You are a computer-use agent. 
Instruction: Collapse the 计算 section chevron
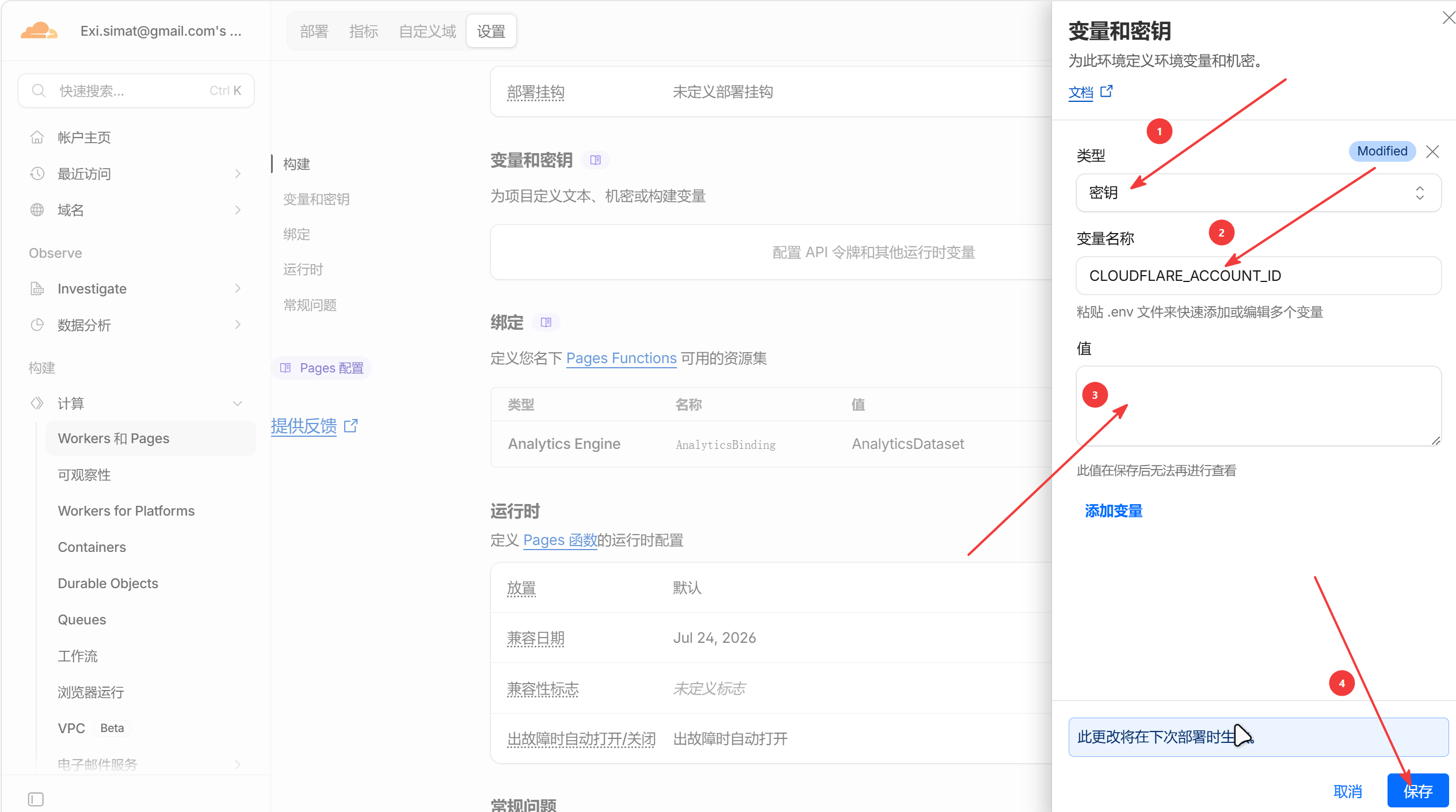pos(238,403)
